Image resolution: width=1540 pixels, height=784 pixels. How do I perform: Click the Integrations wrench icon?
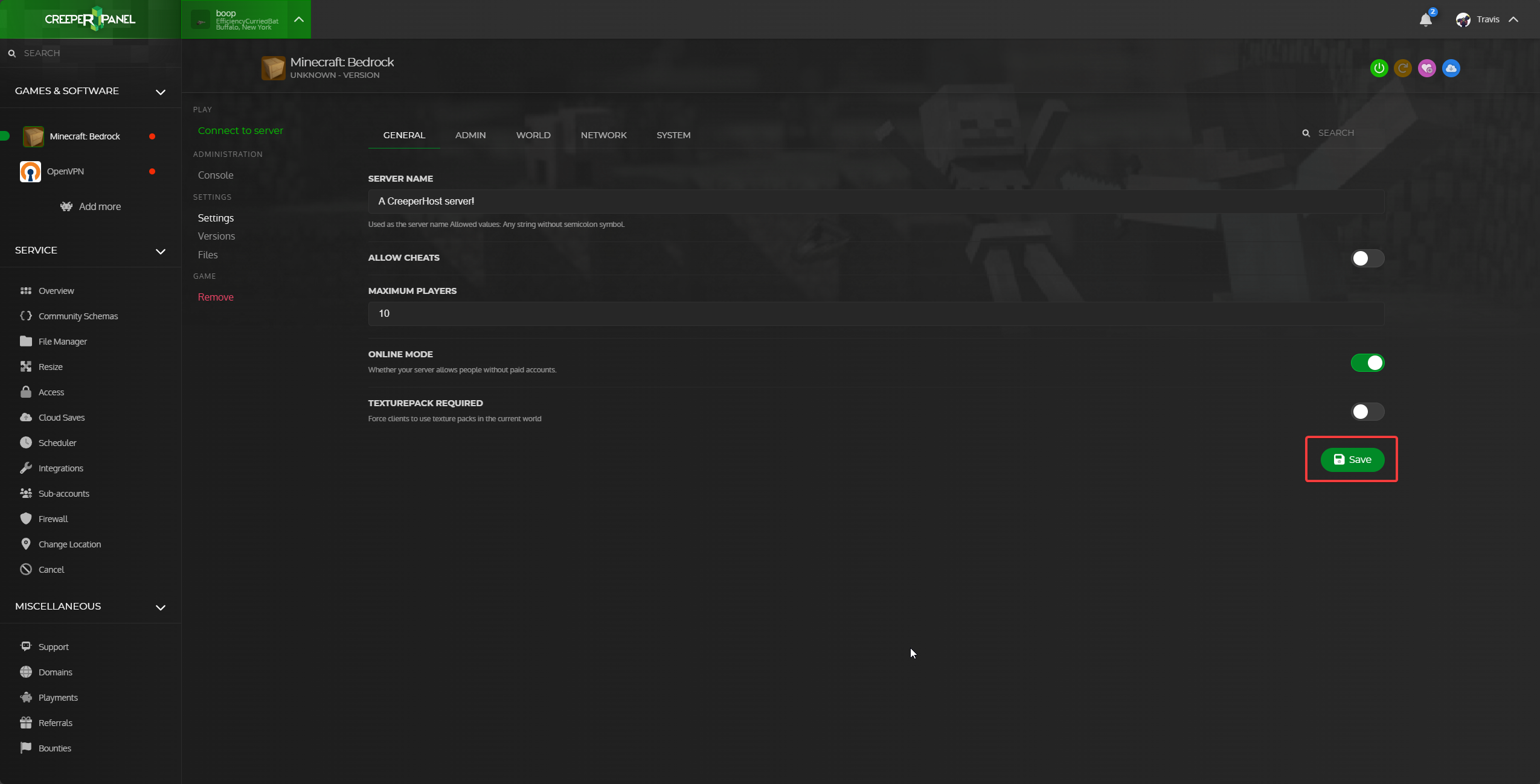[26, 468]
